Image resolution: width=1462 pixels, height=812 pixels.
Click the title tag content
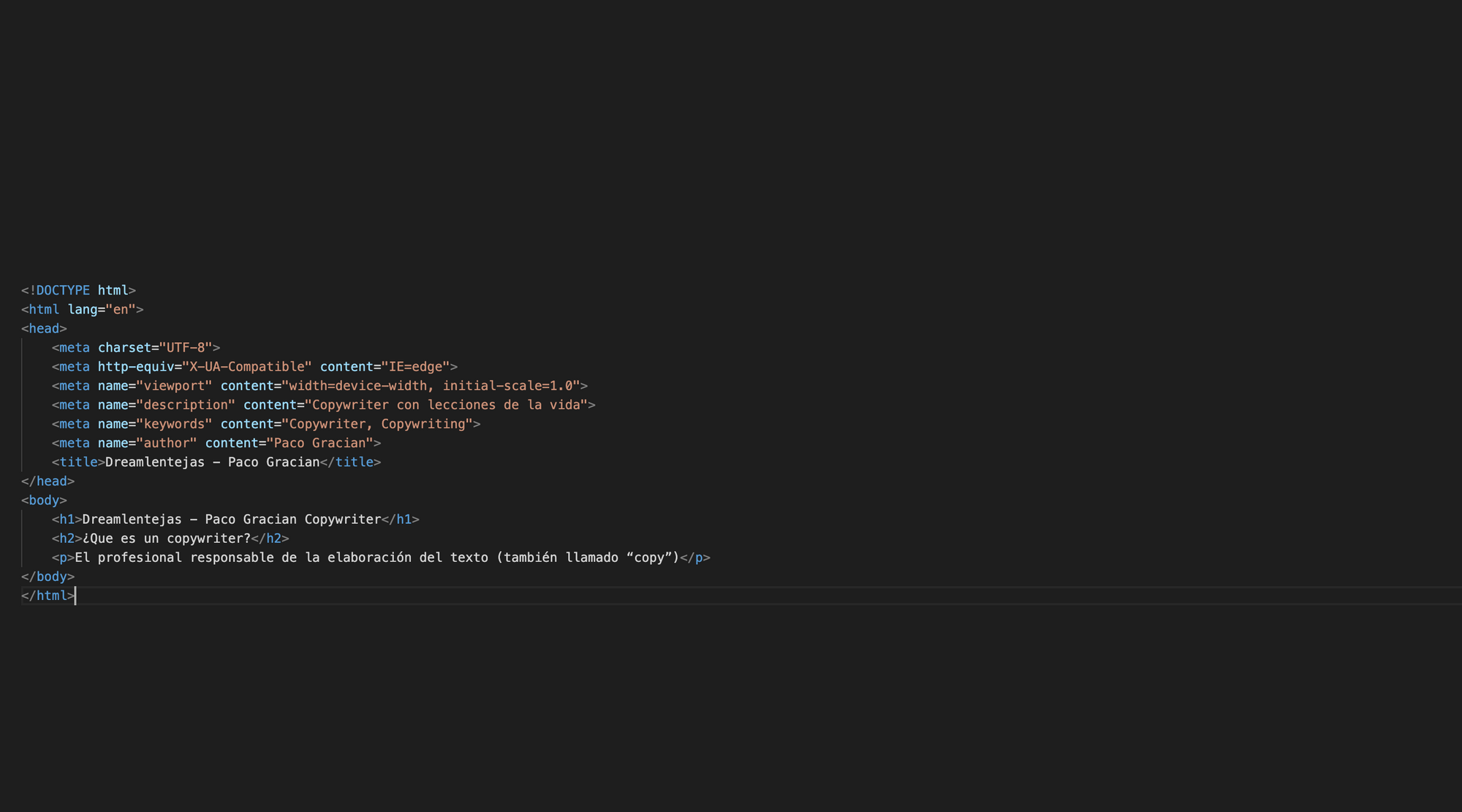(x=211, y=462)
